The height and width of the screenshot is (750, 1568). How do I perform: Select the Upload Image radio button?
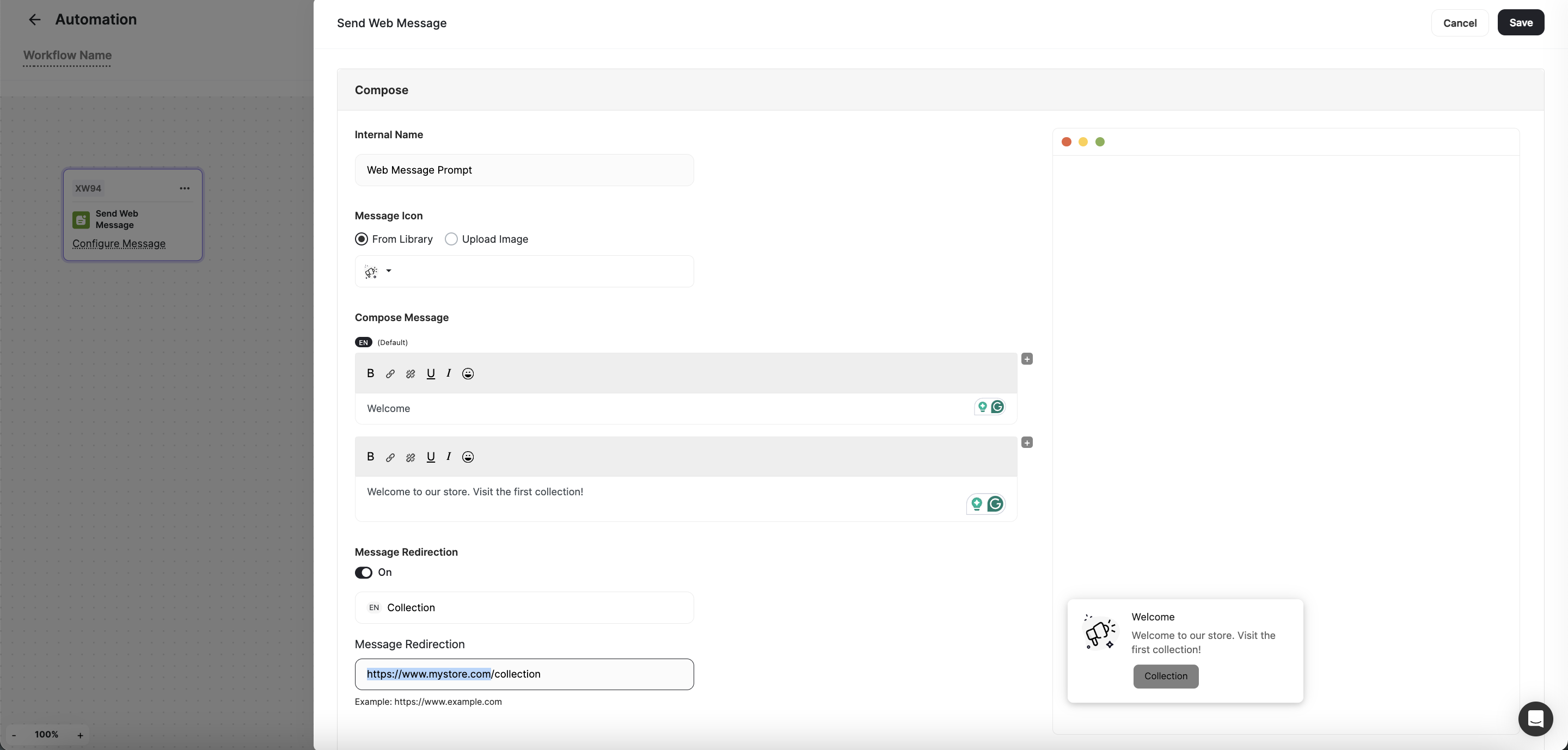pyautogui.click(x=450, y=238)
